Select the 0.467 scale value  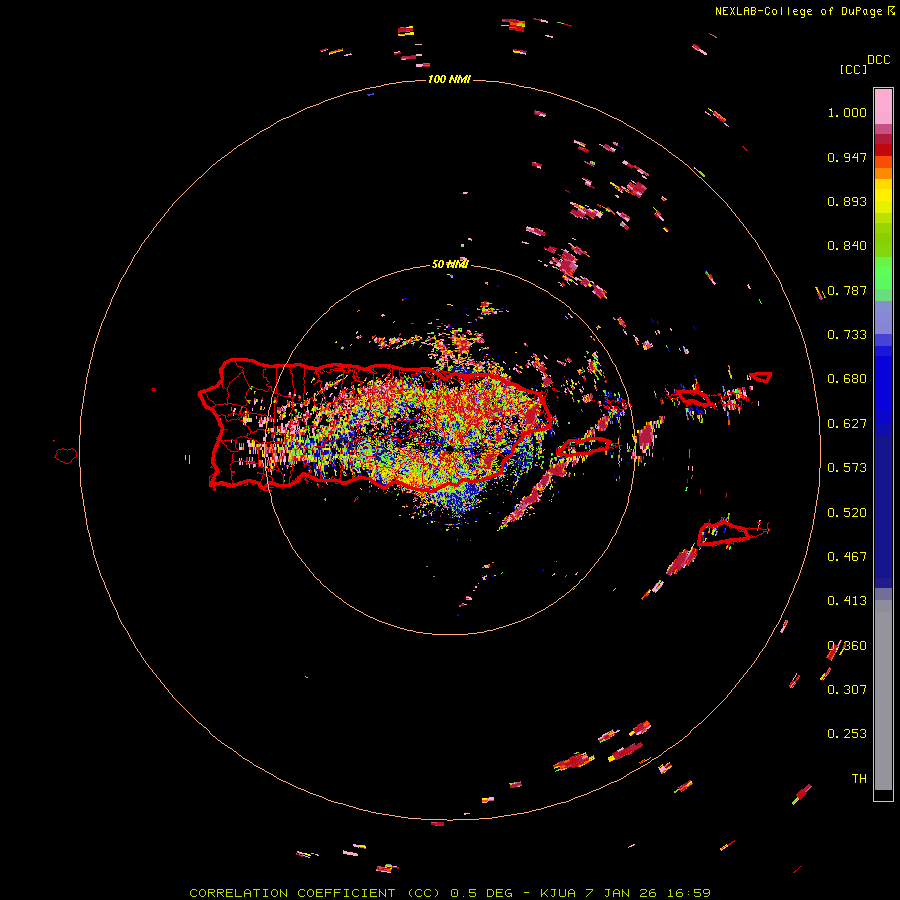click(847, 557)
